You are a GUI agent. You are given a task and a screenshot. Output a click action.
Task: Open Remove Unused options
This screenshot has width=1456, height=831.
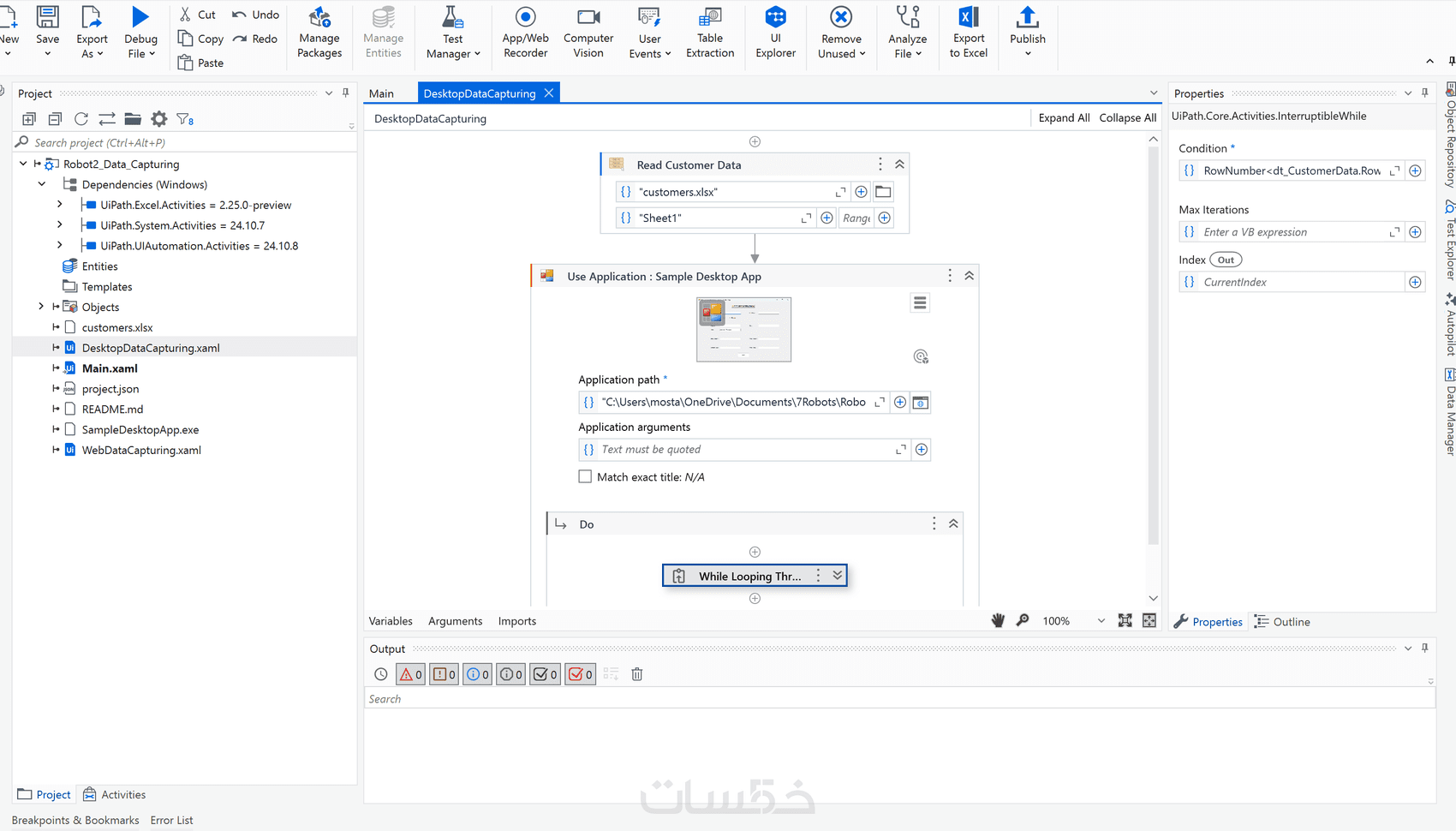click(841, 32)
